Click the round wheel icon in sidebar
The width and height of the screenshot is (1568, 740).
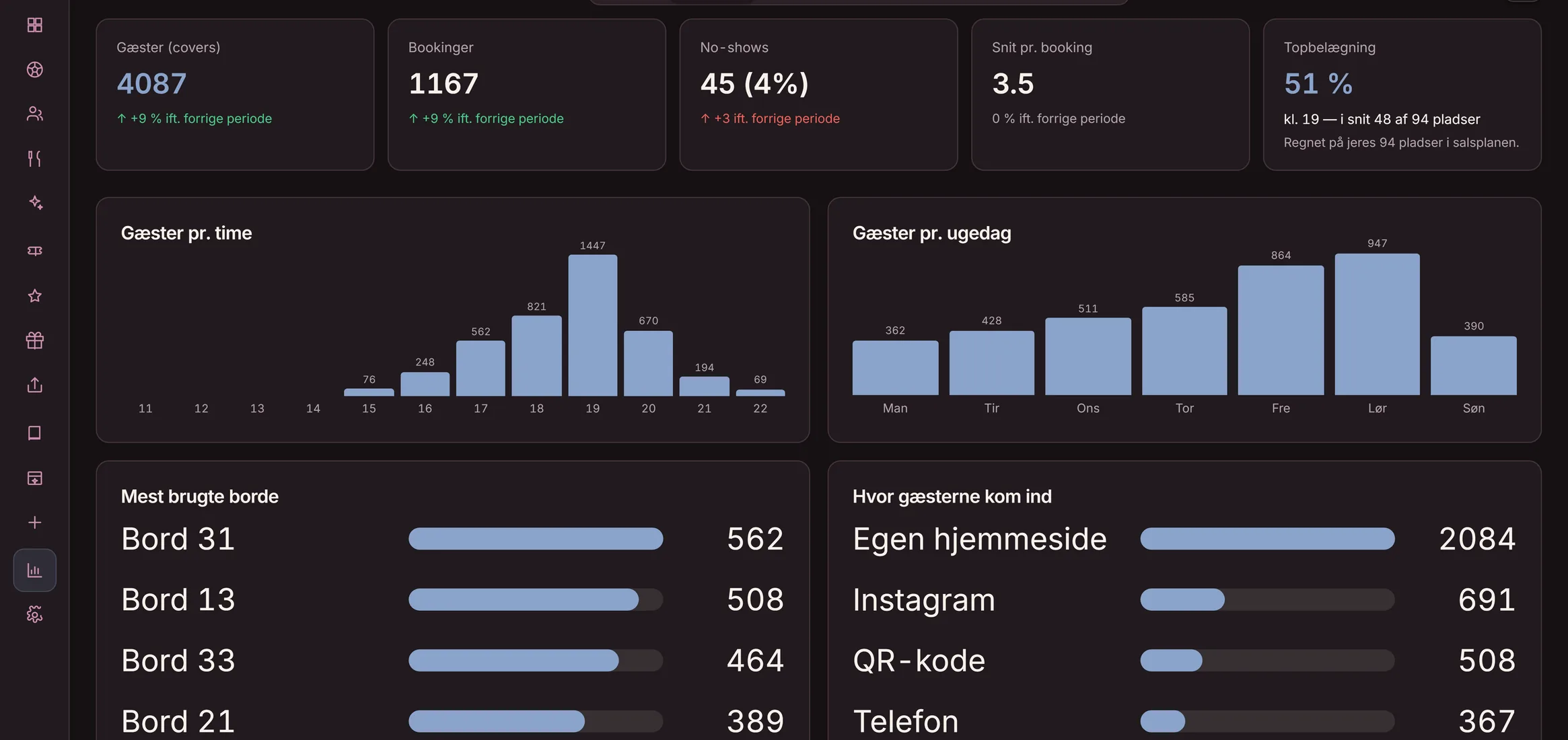34,69
